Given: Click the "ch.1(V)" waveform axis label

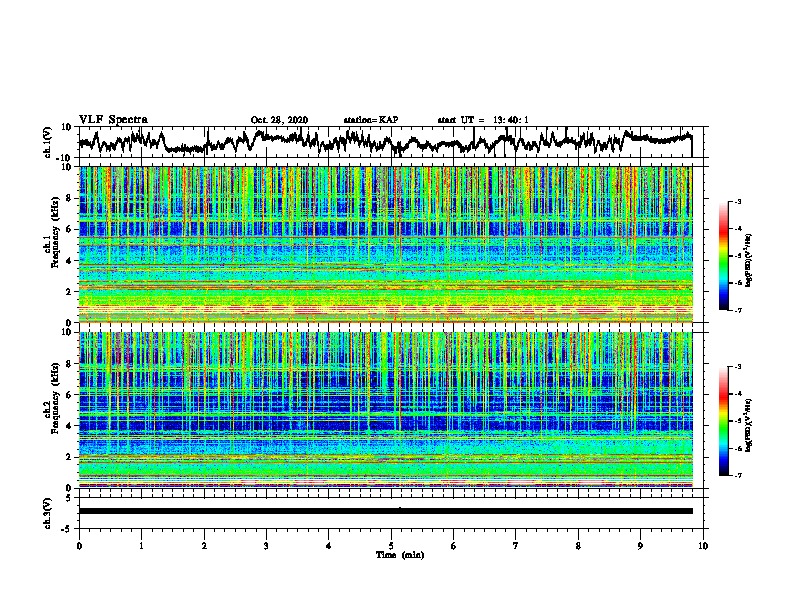Looking at the screenshot, I should click(48, 142).
